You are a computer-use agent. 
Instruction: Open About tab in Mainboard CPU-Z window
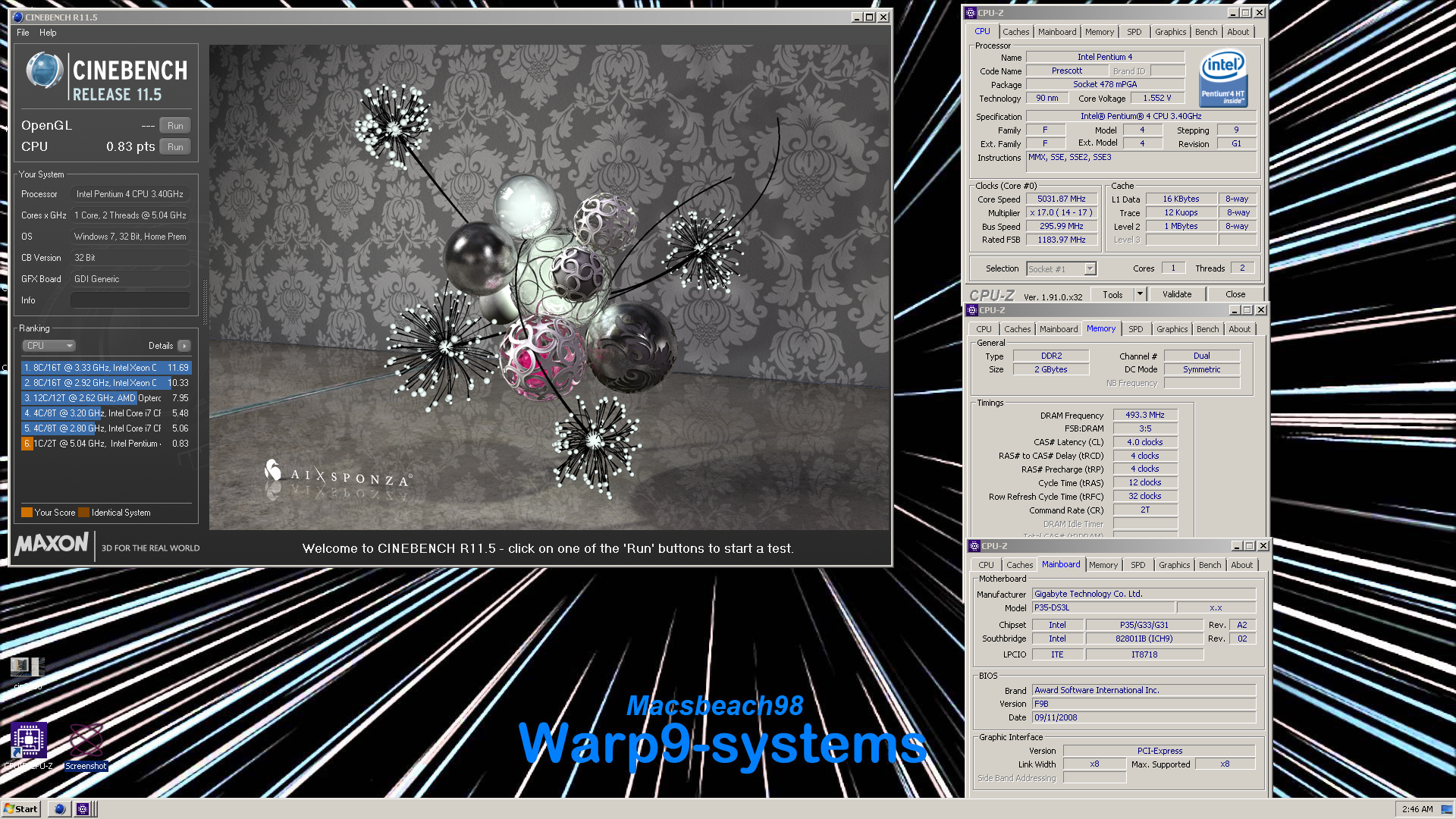click(x=1242, y=565)
